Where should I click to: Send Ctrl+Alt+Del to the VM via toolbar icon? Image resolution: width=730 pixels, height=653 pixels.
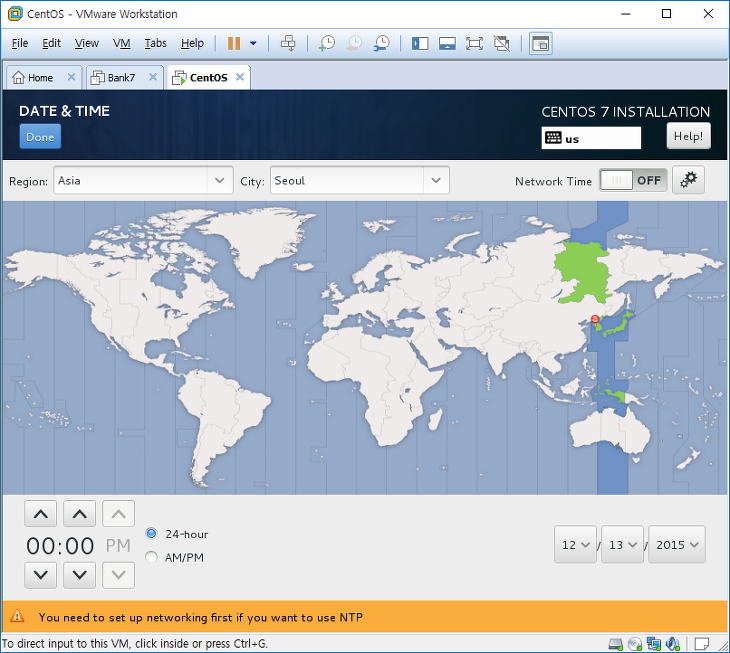[288, 44]
